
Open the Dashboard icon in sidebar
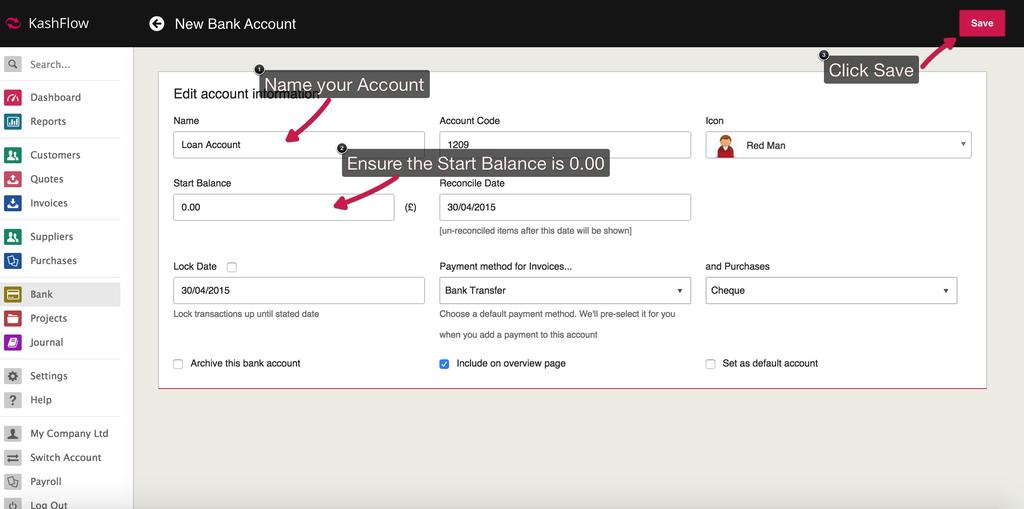(x=13, y=98)
